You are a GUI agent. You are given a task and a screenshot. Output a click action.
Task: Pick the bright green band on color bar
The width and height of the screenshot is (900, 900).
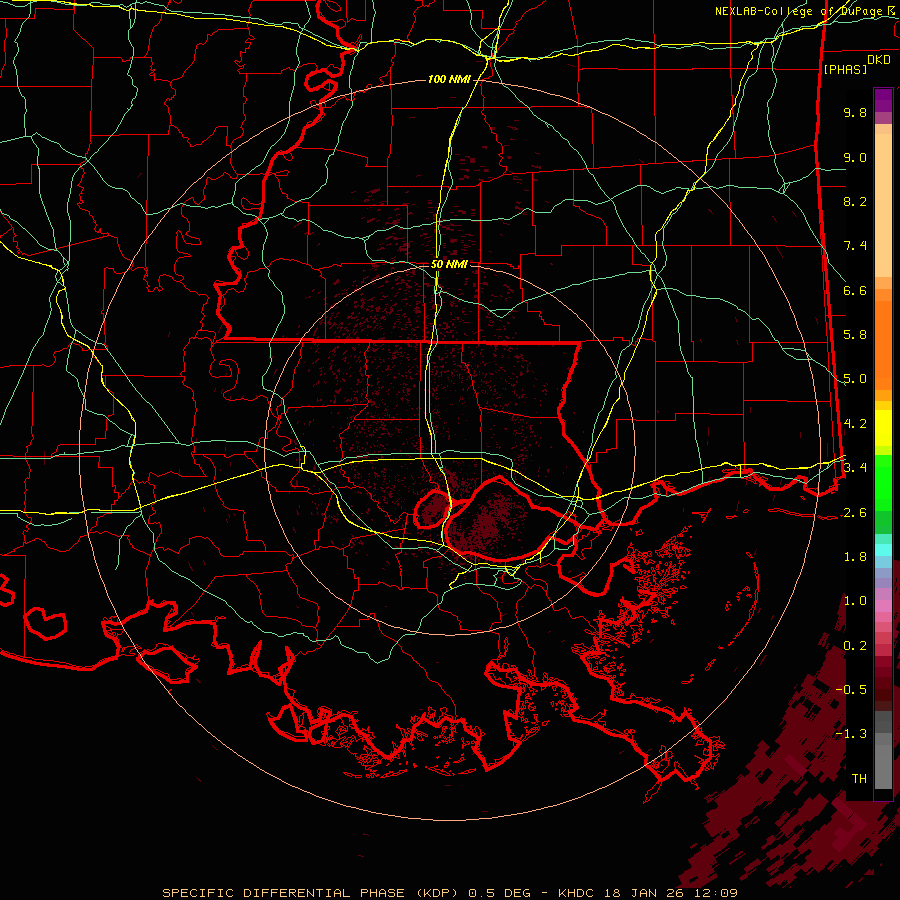click(883, 483)
